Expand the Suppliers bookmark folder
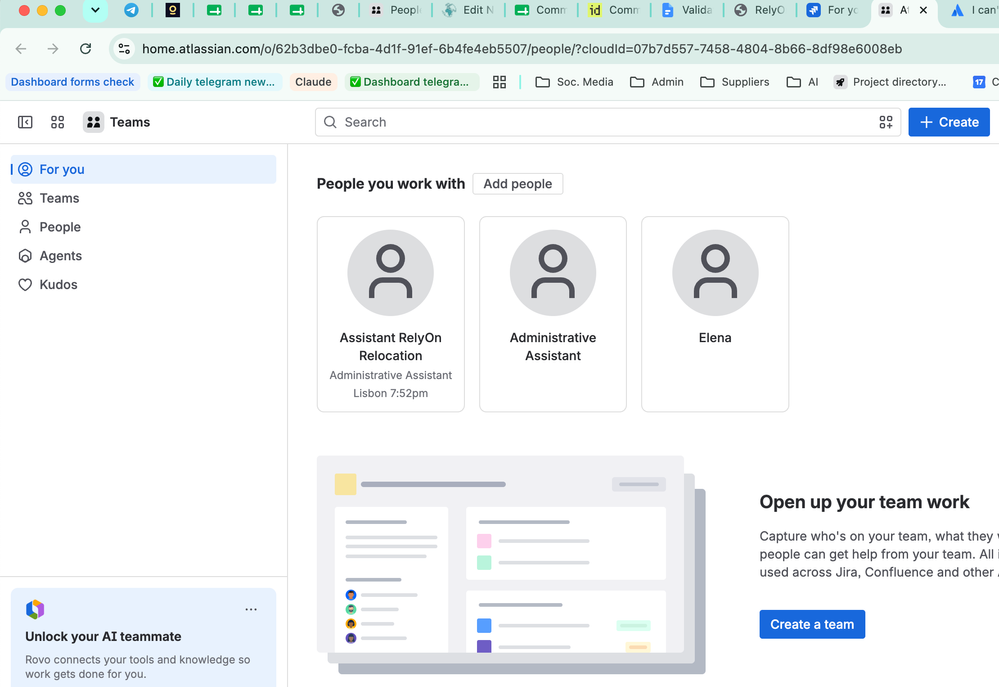This screenshot has height=687, width=999. click(735, 82)
